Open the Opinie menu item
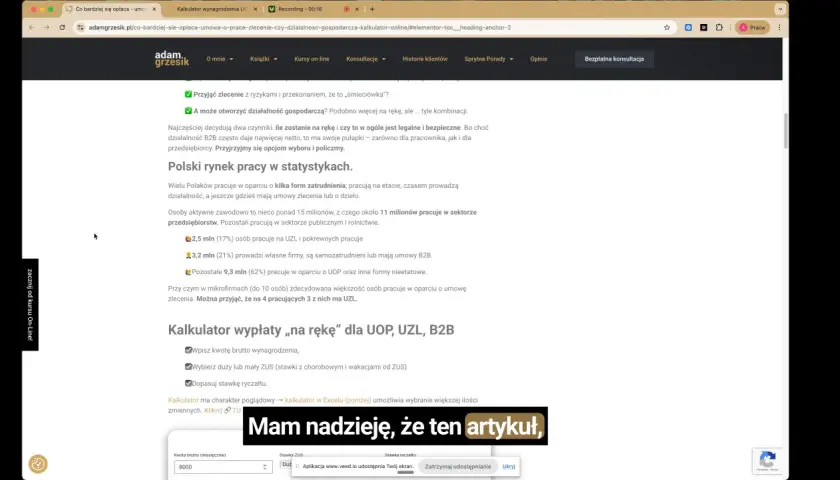This screenshot has width=840, height=480. pos(538,59)
